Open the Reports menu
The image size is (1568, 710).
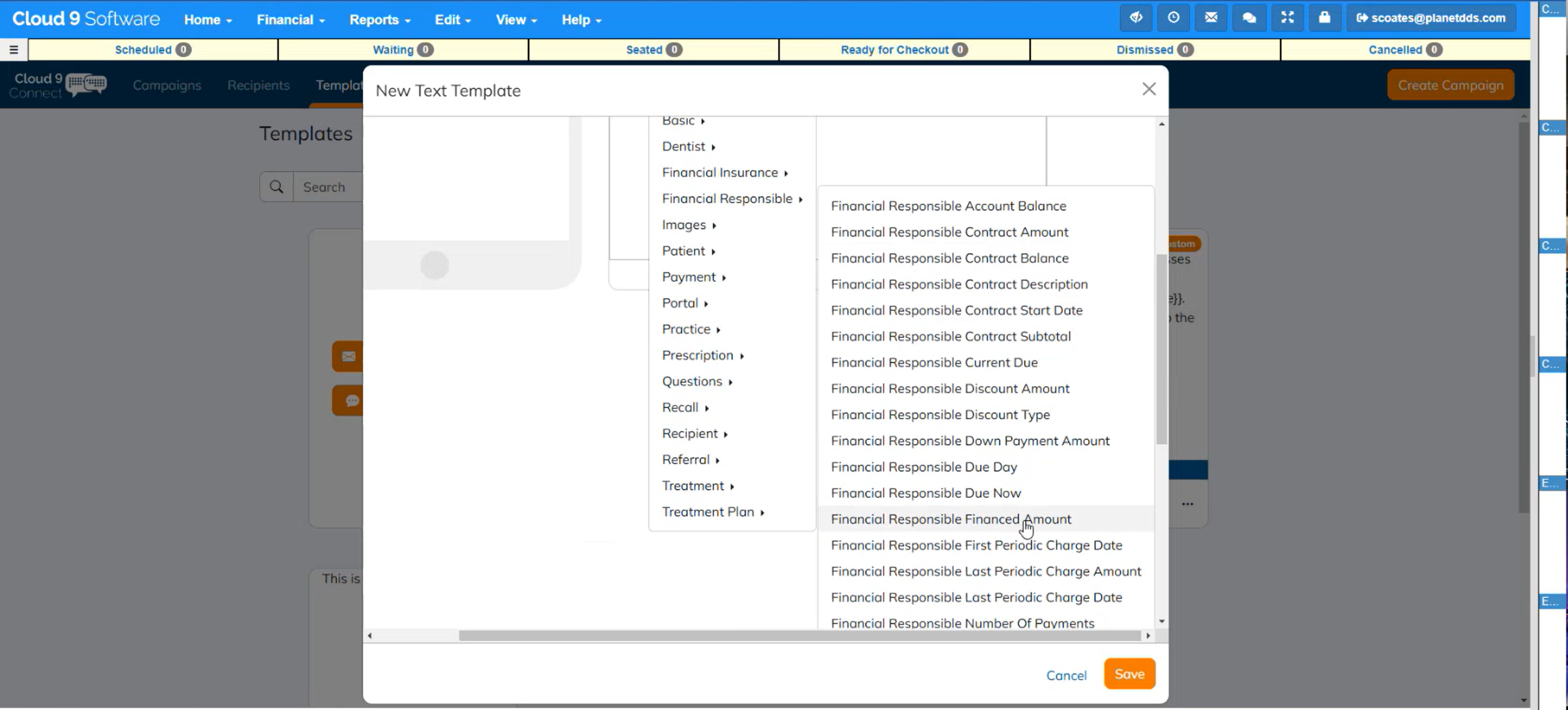[x=379, y=20]
